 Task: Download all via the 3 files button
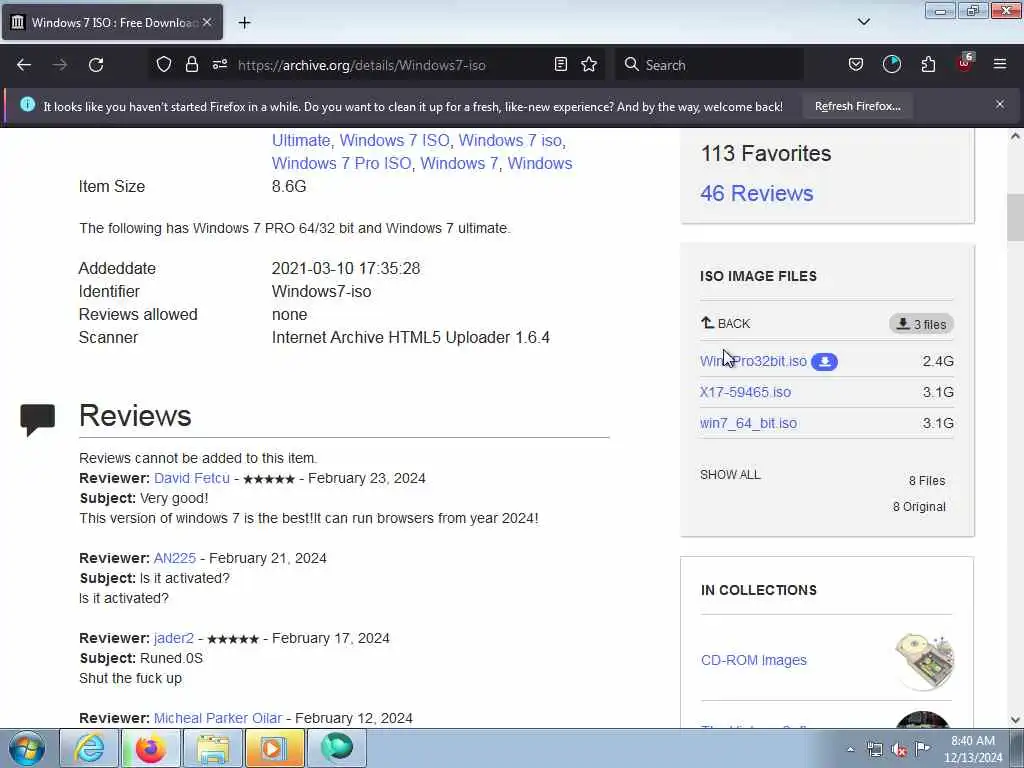tap(921, 324)
